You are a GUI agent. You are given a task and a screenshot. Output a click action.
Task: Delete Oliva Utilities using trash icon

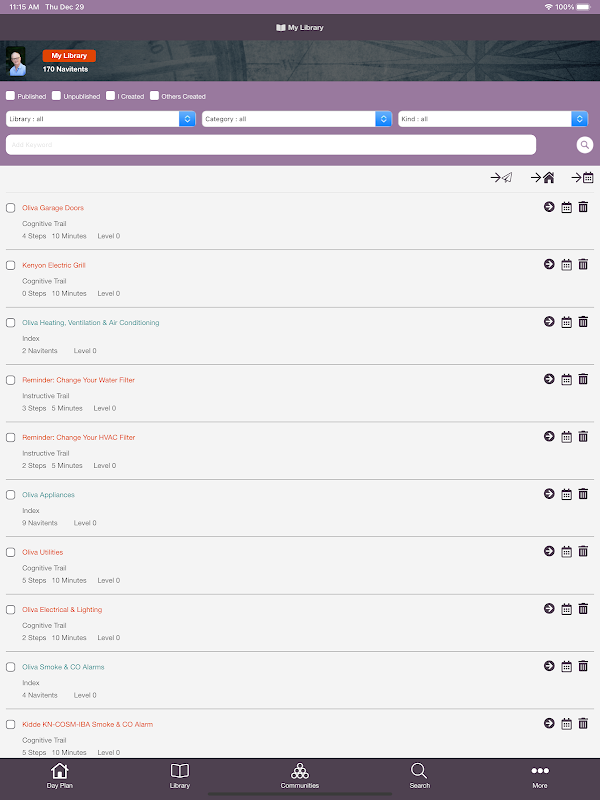(x=583, y=552)
